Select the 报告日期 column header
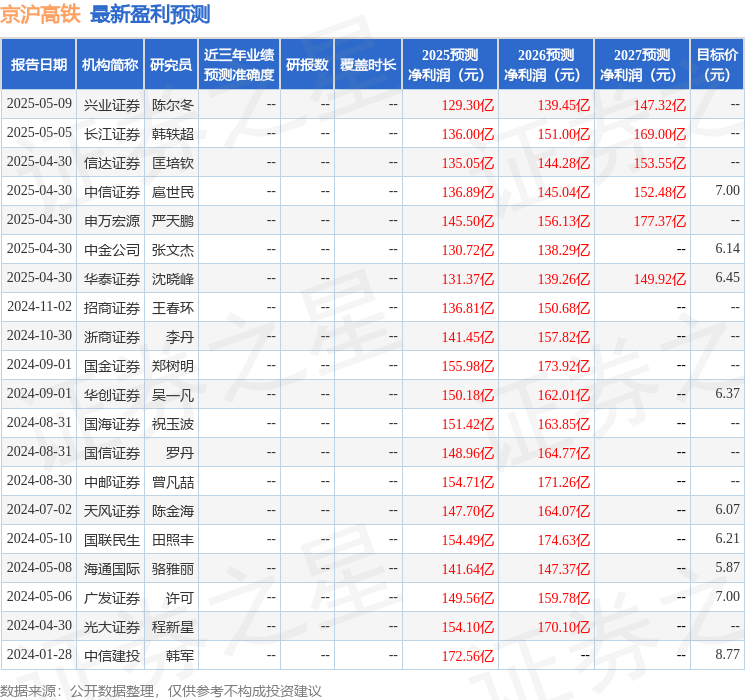The width and height of the screenshot is (745, 700). pos(38,65)
